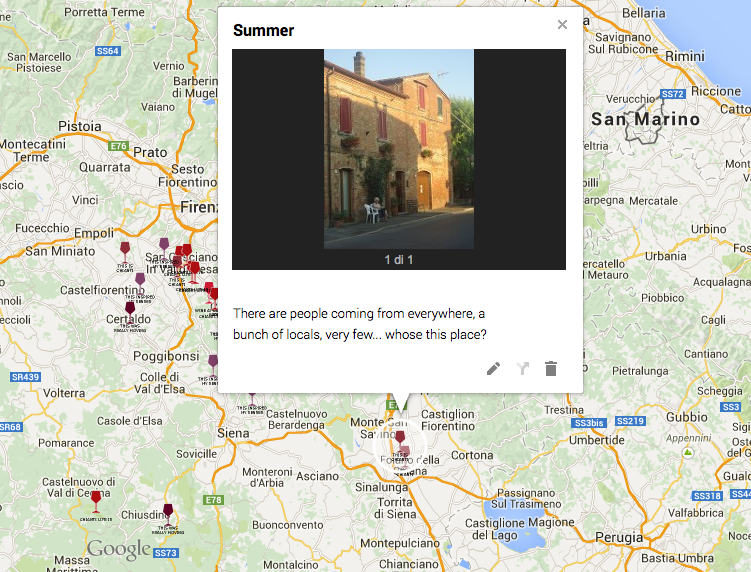The width and height of the screenshot is (751, 572).
Task: Click the Poggibonsi town label
Action: point(166,356)
